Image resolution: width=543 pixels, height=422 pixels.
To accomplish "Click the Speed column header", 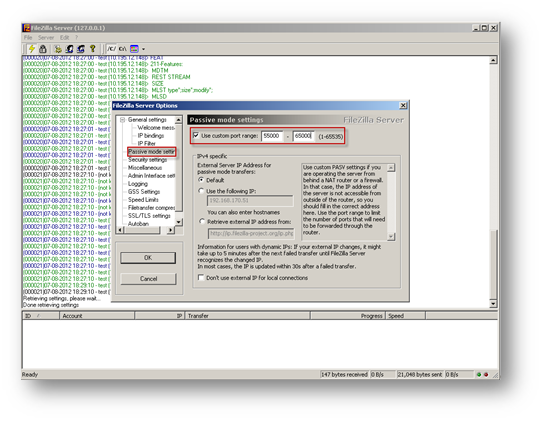I will (x=406, y=316).
